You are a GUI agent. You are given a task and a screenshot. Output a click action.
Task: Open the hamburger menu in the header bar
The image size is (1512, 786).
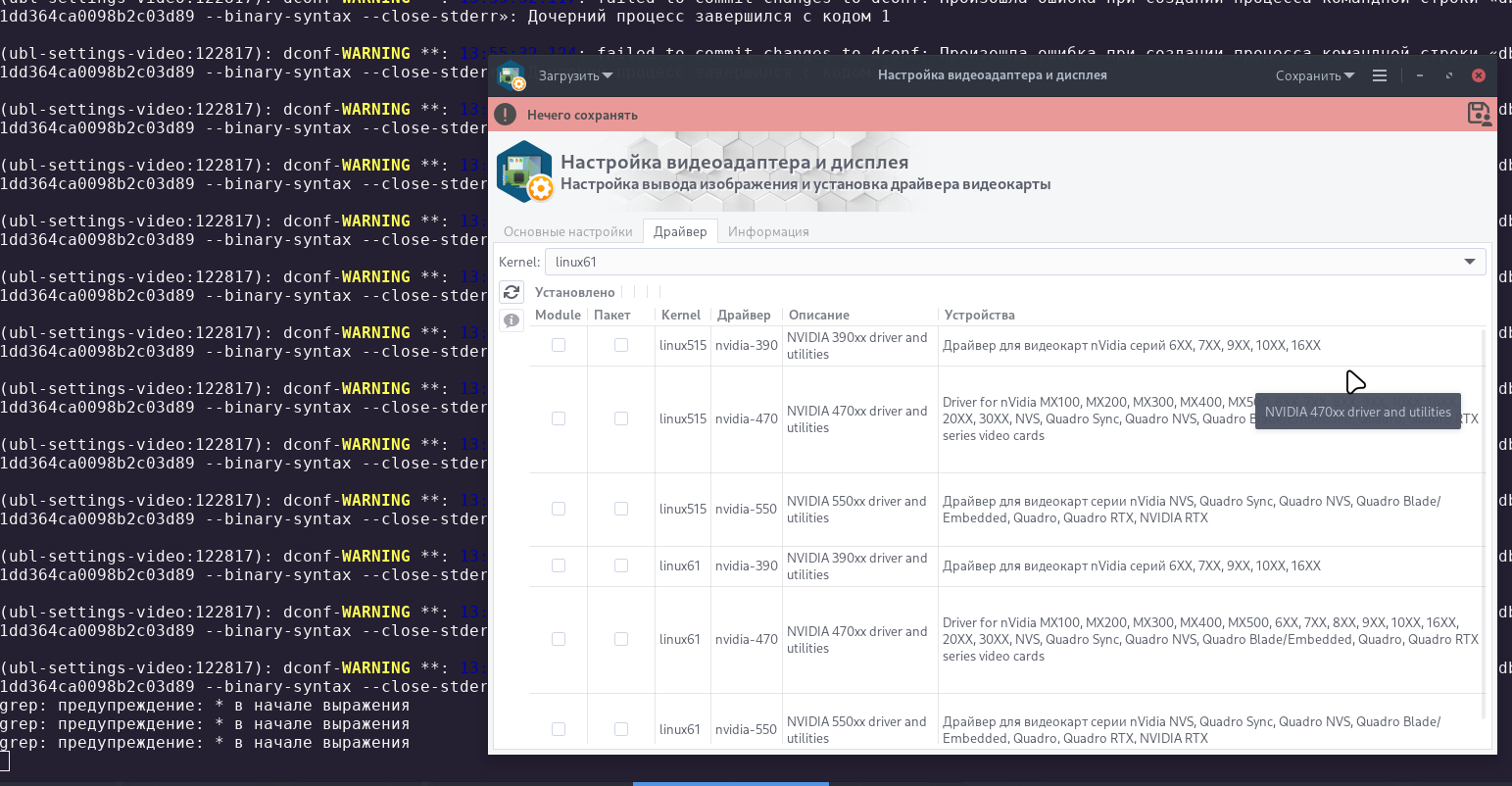(x=1380, y=75)
